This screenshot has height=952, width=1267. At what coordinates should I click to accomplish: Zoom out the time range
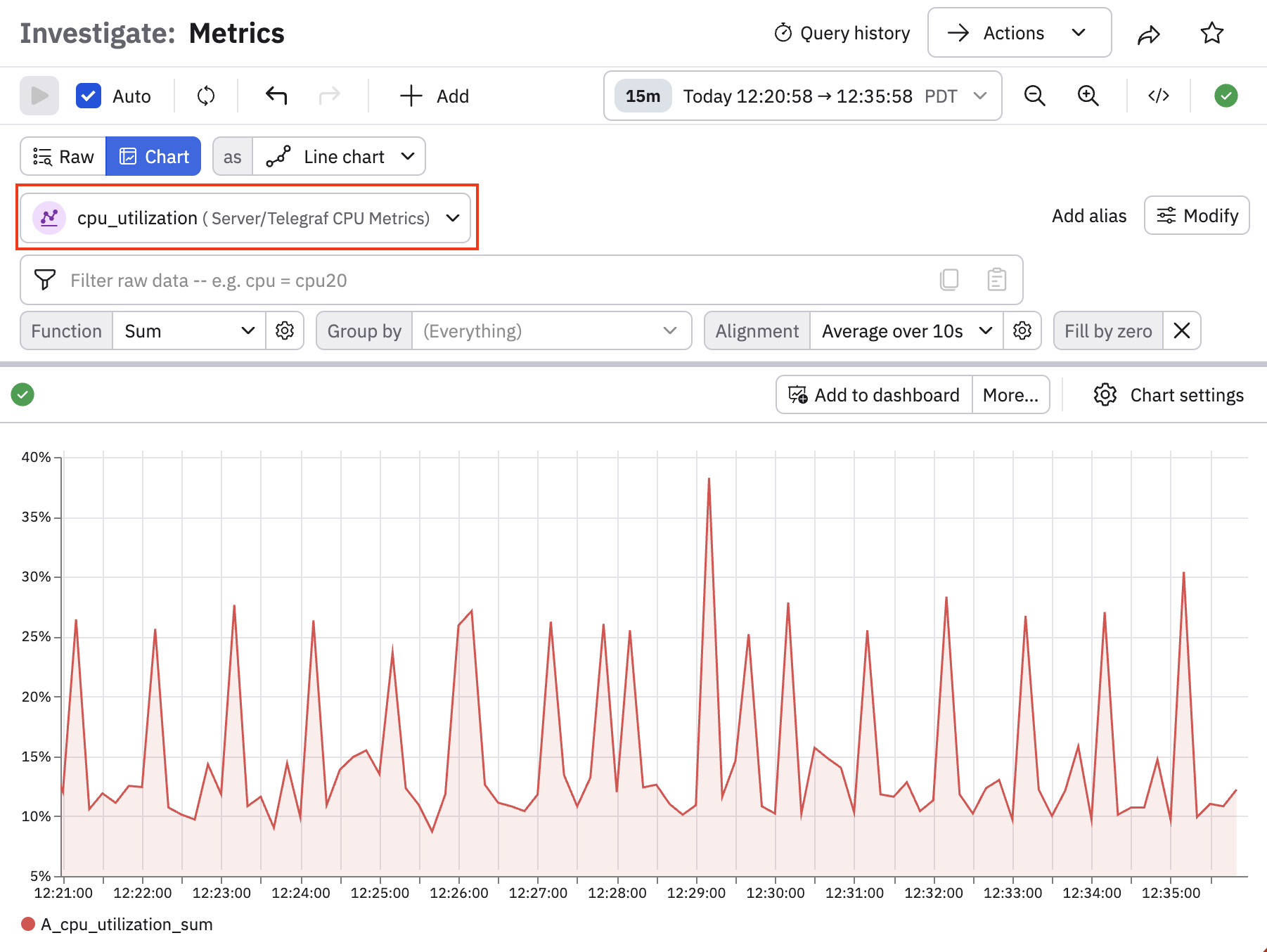(x=1034, y=96)
